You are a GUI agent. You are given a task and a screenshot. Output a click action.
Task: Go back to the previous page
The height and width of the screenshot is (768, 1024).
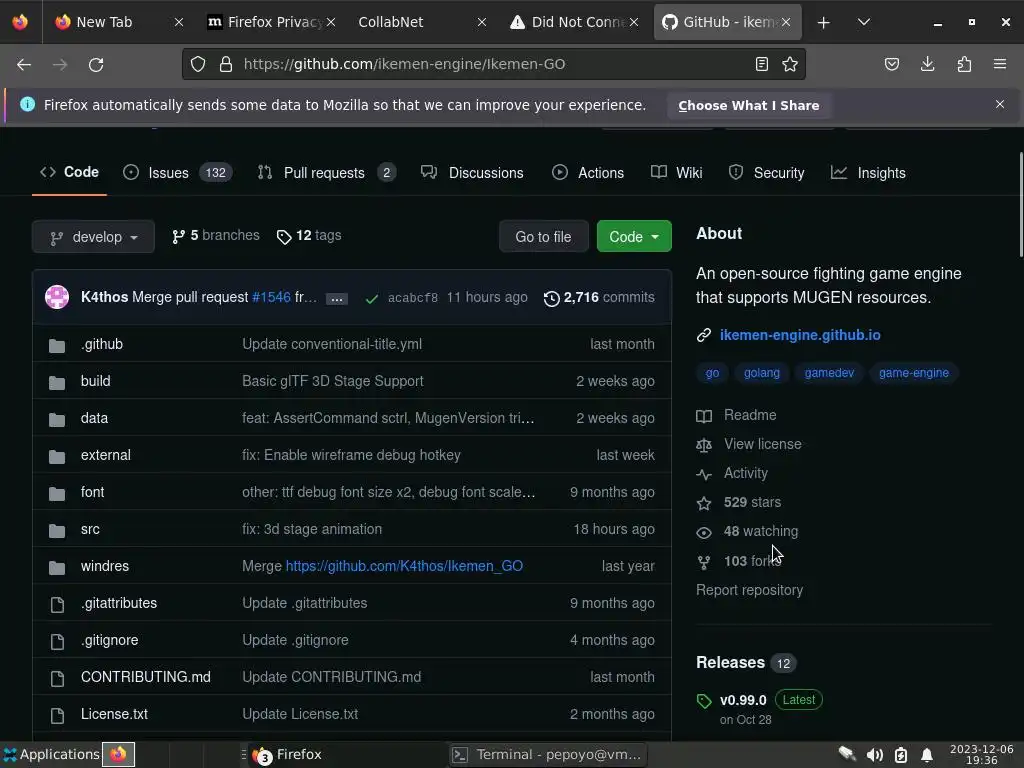point(24,65)
